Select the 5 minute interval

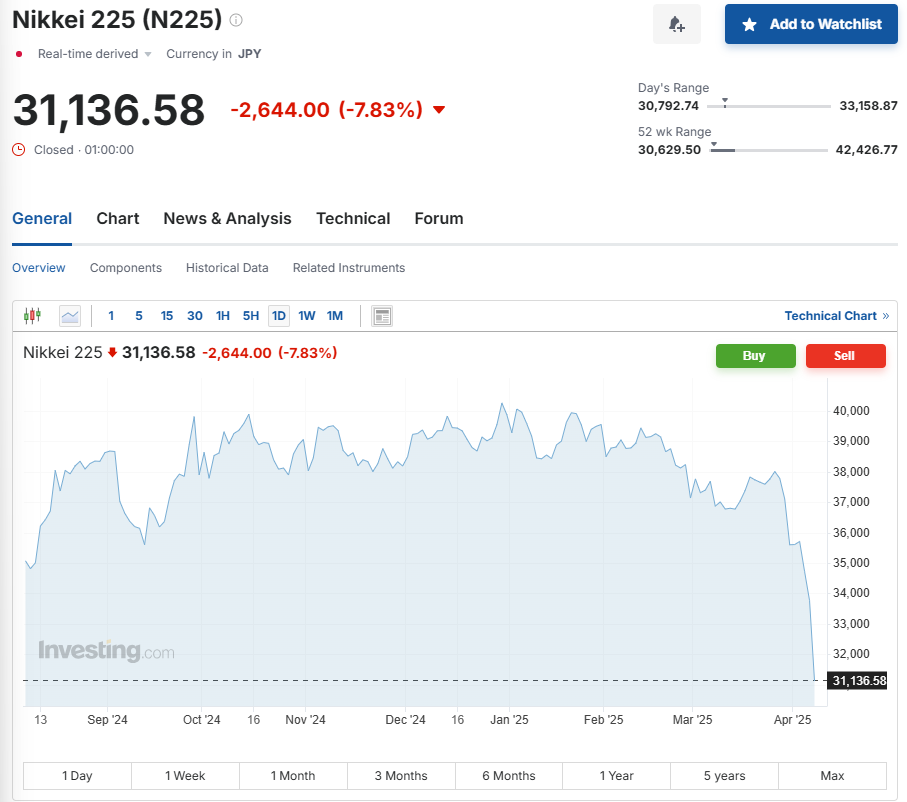[139, 316]
